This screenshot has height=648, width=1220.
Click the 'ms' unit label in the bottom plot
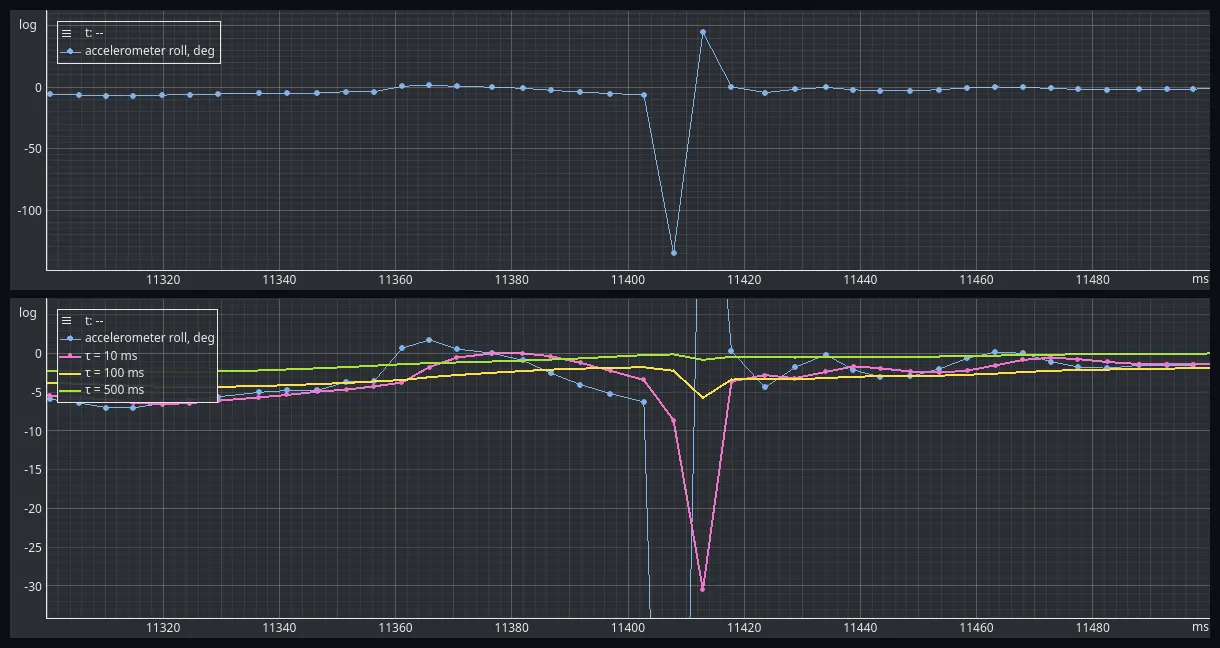click(x=1200, y=628)
